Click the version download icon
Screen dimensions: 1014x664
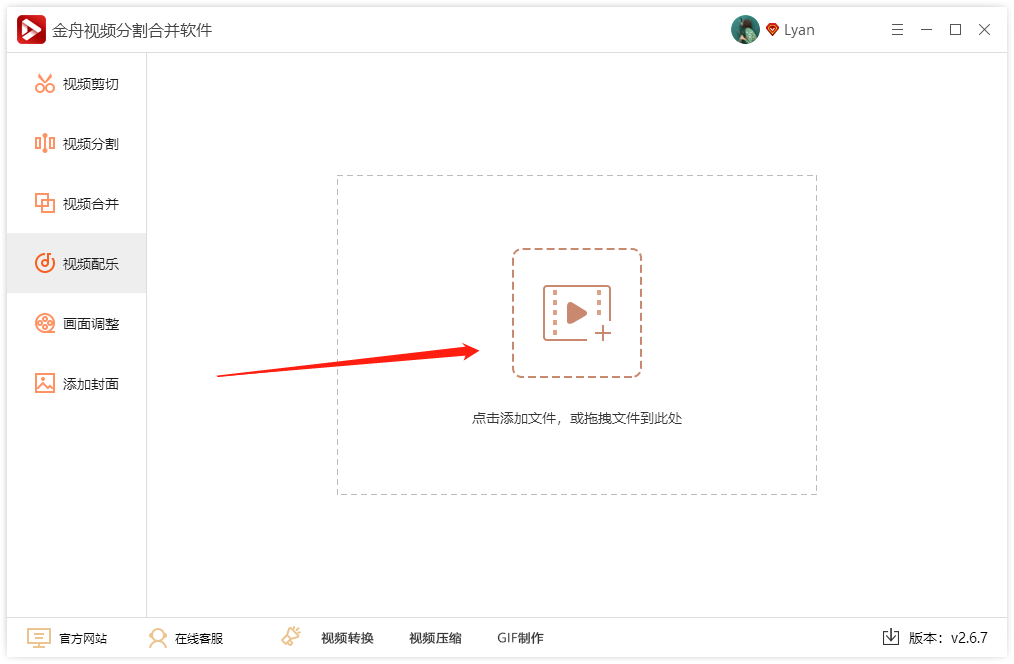click(x=890, y=637)
